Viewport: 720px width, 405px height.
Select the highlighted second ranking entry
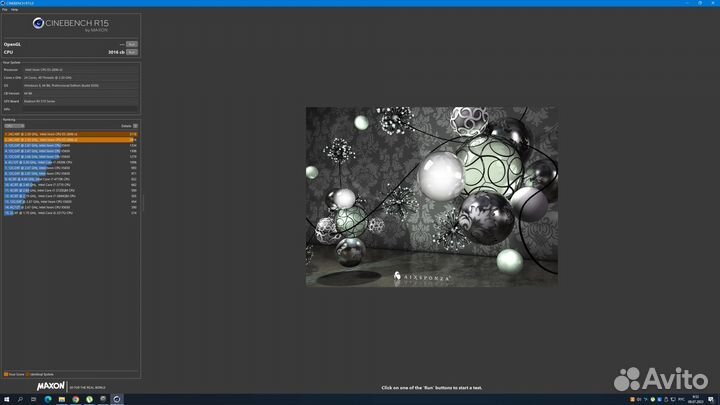click(70, 139)
